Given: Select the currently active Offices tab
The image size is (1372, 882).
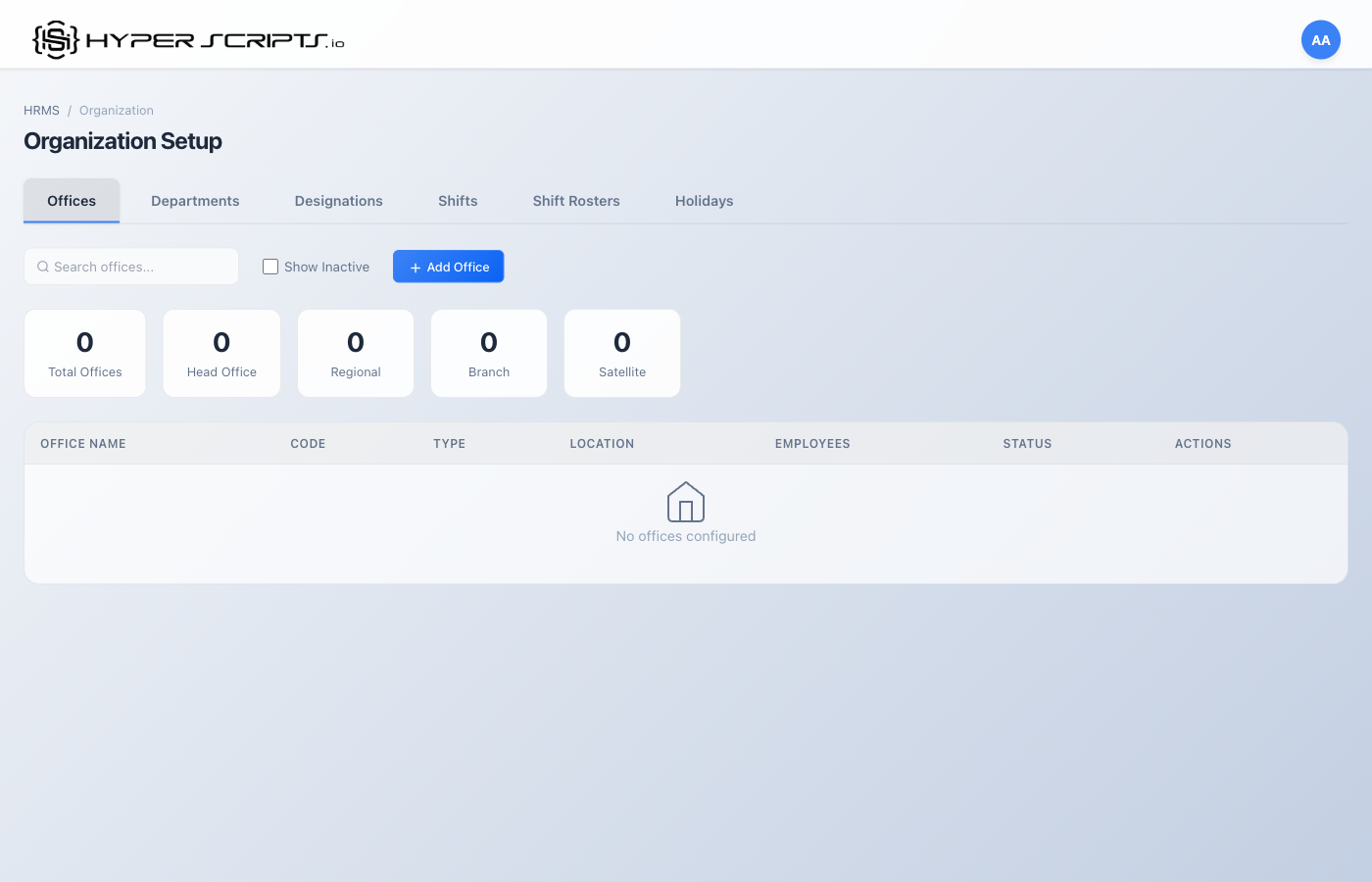Looking at the screenshot, I should tap(71, 200).
